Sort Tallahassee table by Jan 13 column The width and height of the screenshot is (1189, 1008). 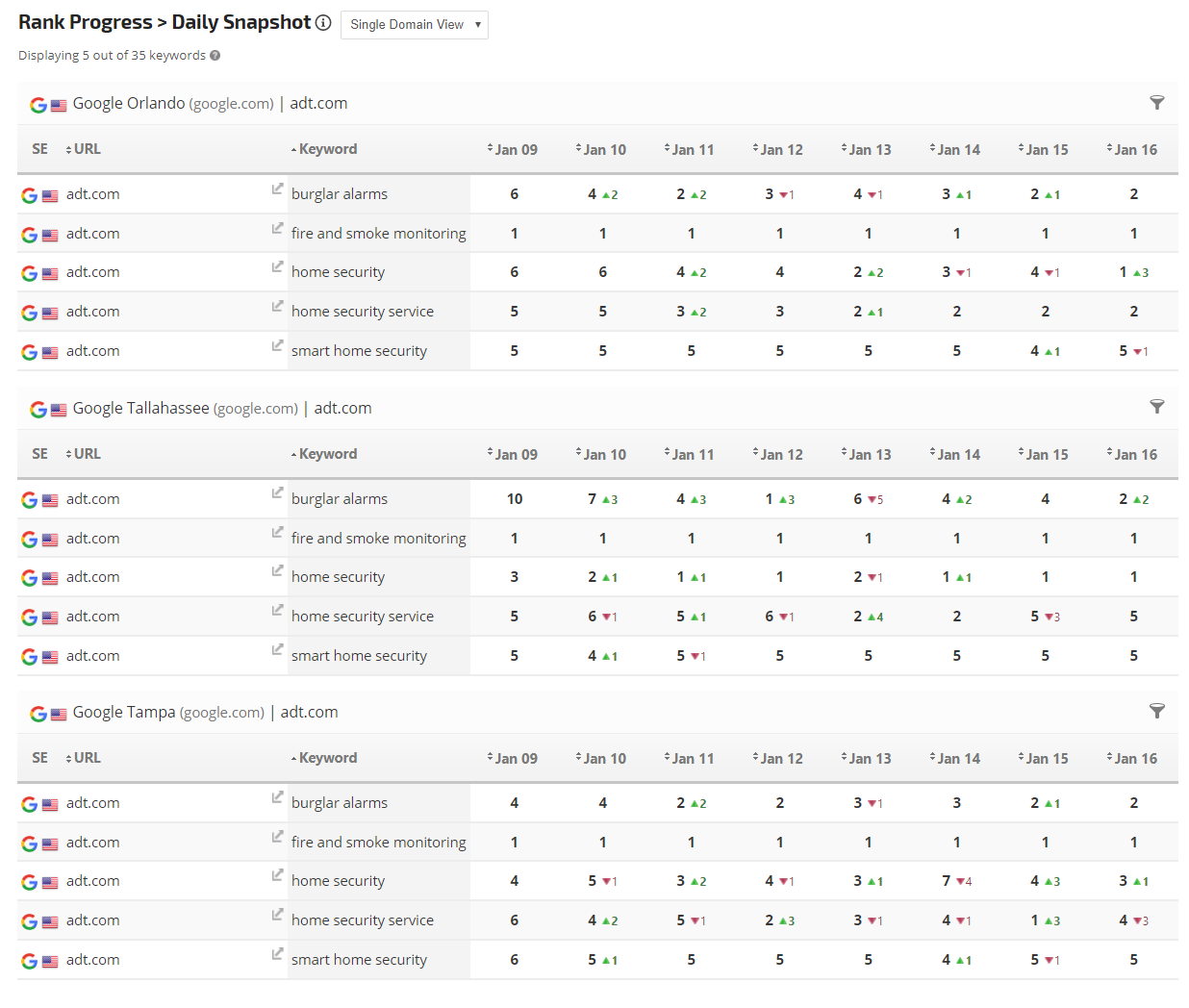[869, 455]
